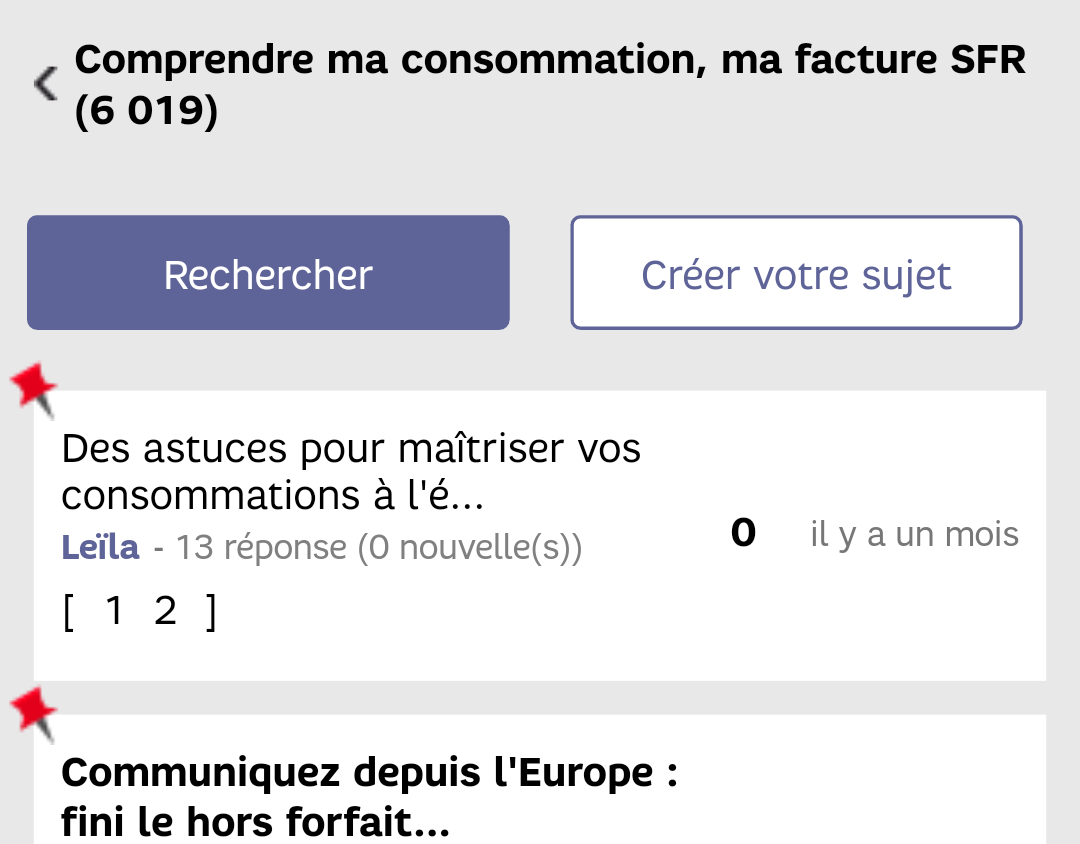Click the closing bracket after the page numbers
This screenshot has height=844, width=1080.
(210, 612)
